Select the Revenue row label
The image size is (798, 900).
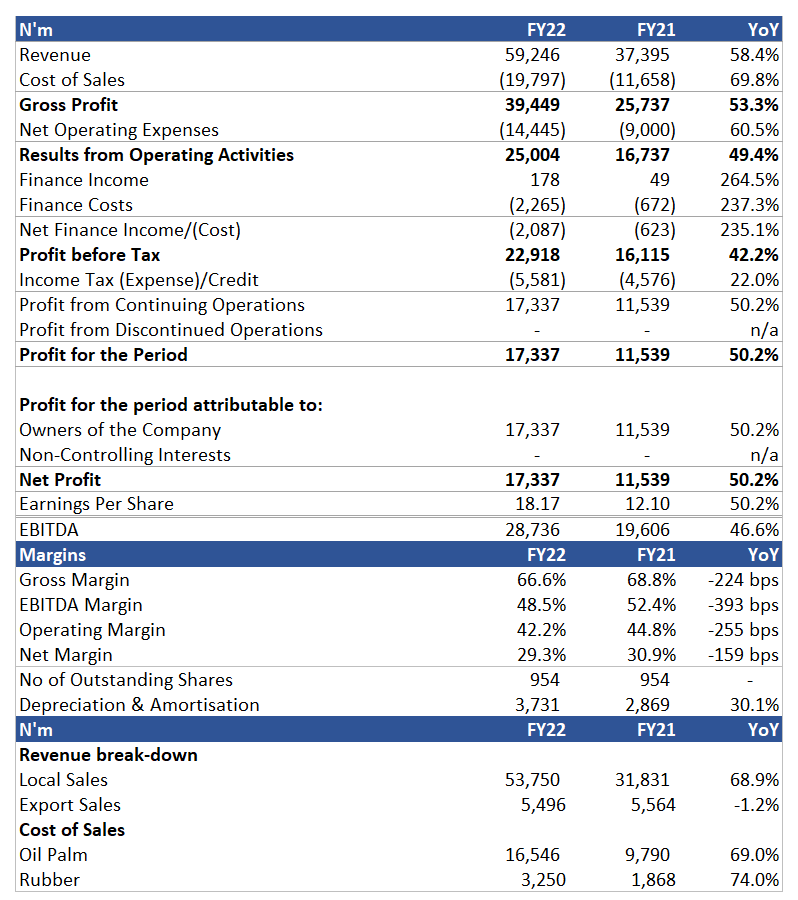tap(55, 55)
